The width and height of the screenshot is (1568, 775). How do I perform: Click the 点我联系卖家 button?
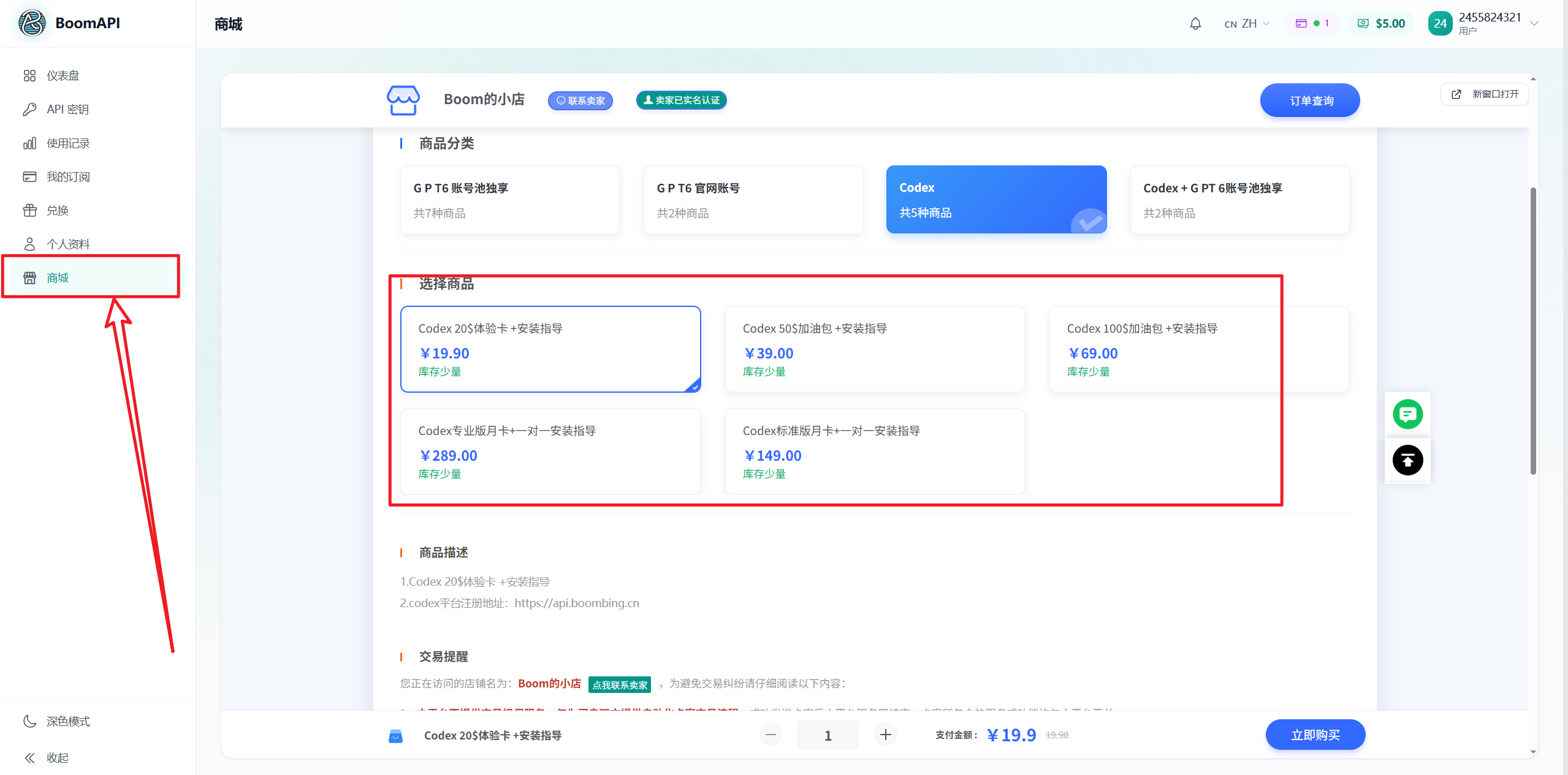pos(620,684)
